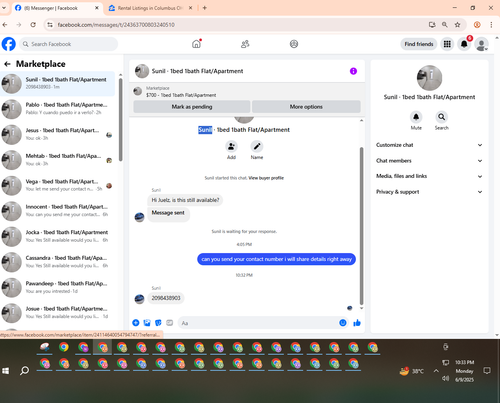Open Windows notification center icon
Image resolution: width=500 pixels, height=403 pixels.
click(x=487, y=371)
